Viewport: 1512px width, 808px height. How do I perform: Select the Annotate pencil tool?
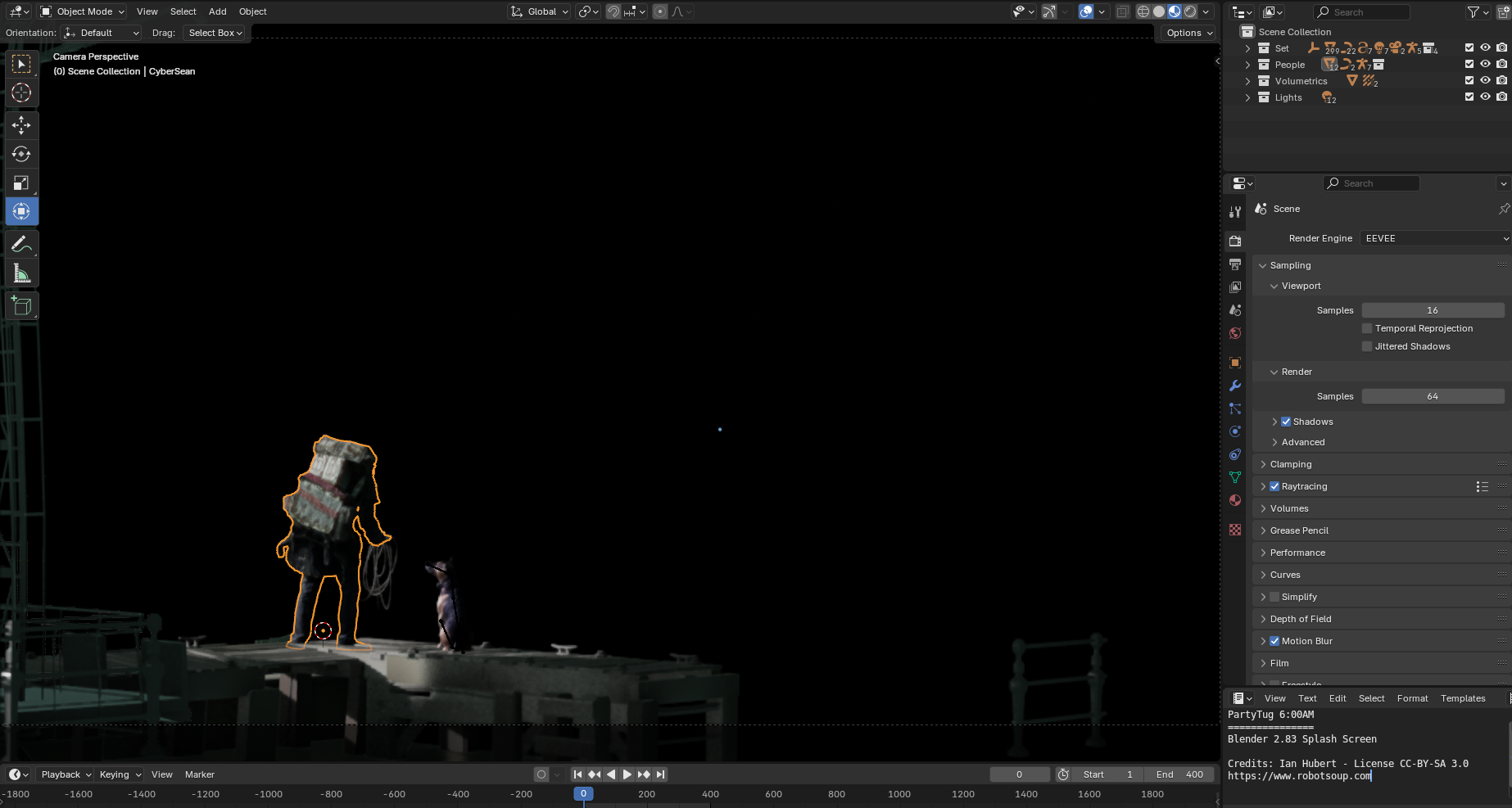pos(21,244)
